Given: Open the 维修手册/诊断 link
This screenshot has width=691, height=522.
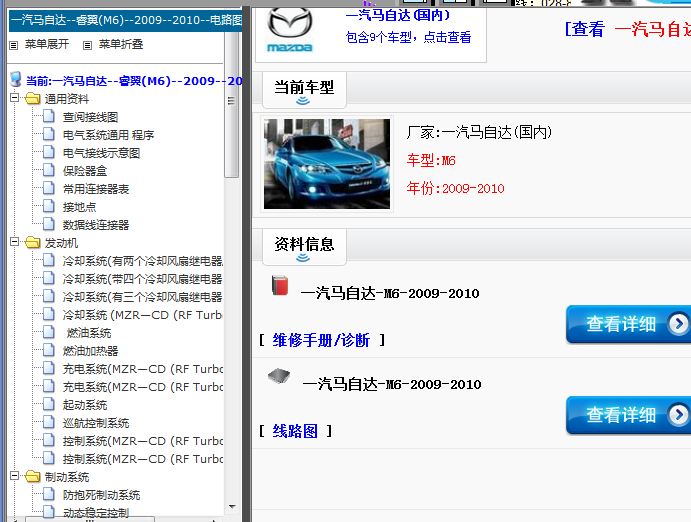Looking at the screenshot, I should click(321, 340).
